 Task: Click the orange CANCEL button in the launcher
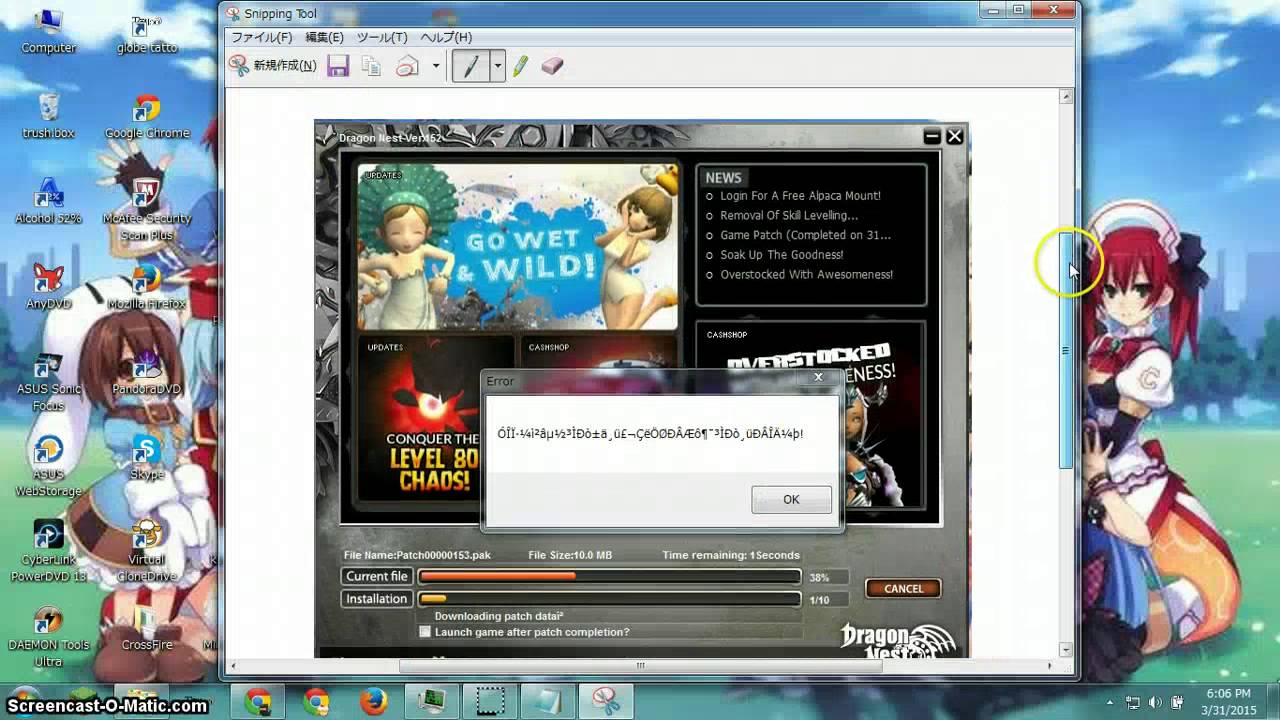click(903, 588)
